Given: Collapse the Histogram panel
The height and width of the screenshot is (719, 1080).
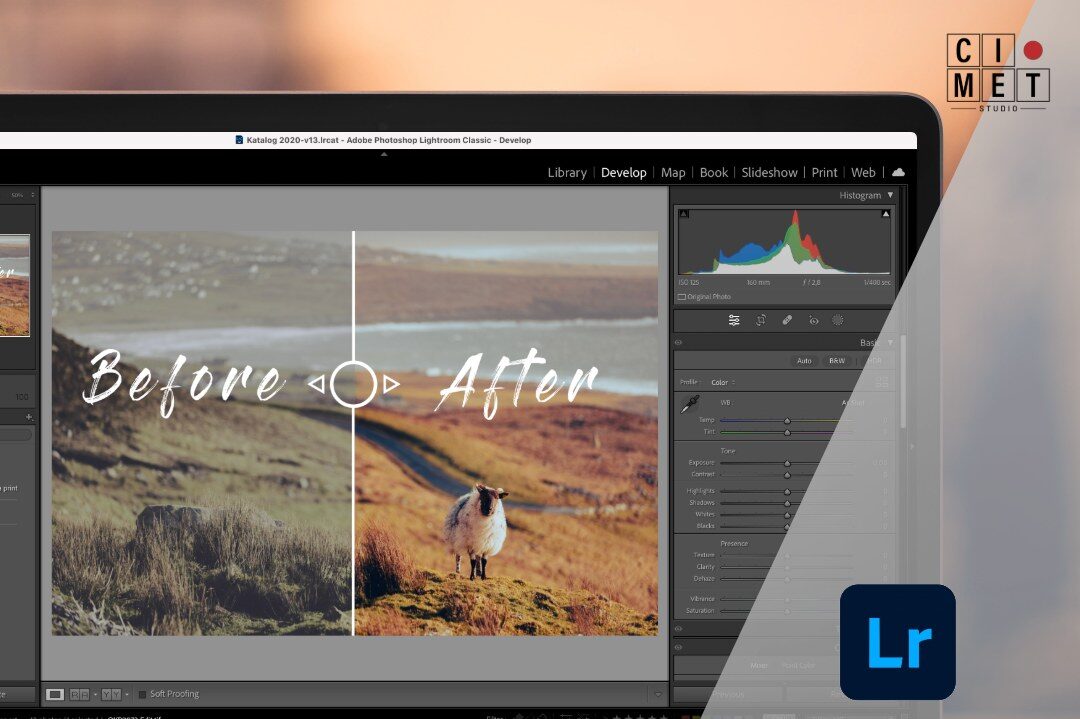Looking at the screenshot, I should [x=890, y=195].
